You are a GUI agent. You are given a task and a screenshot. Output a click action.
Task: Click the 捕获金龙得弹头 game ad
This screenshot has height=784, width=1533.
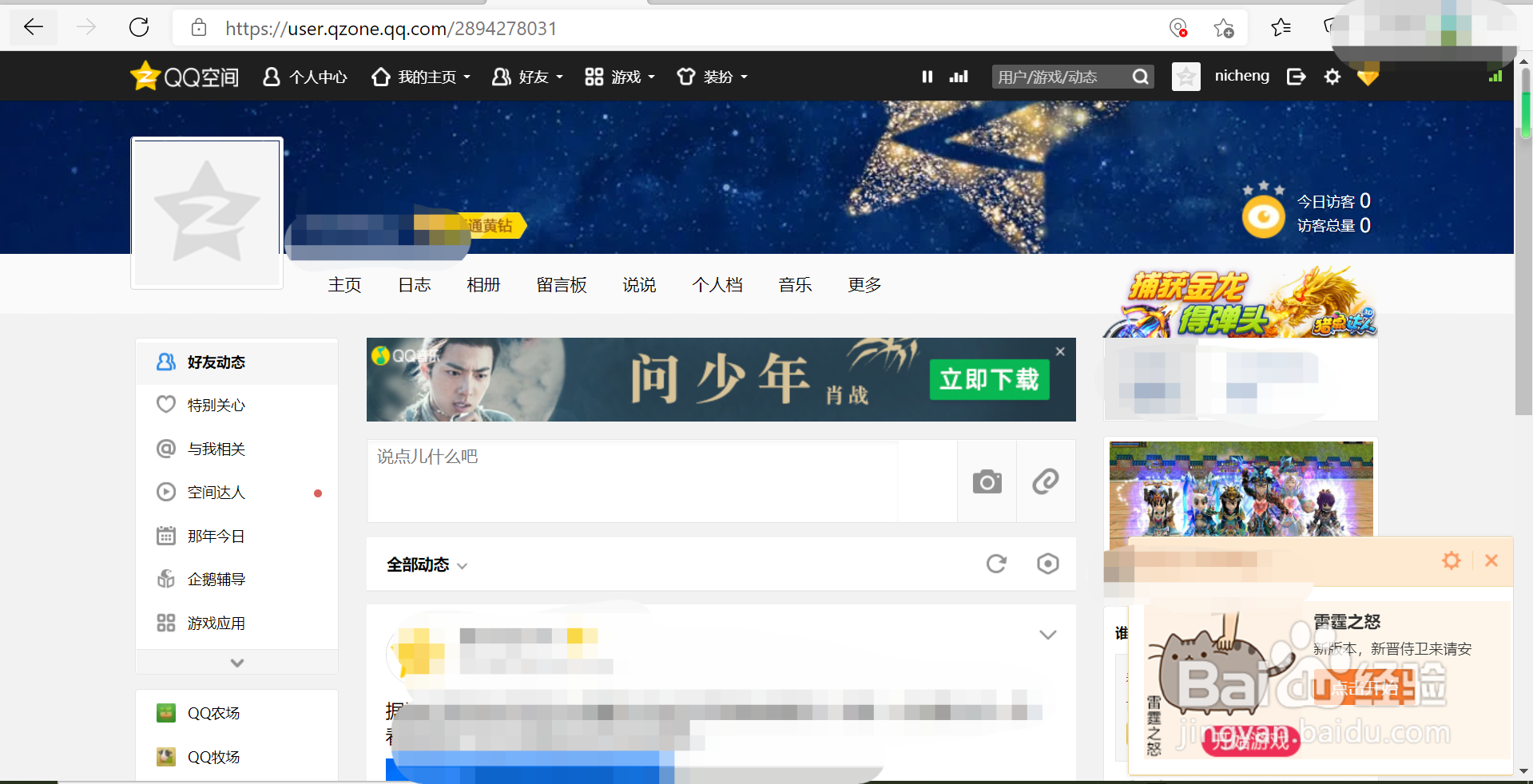(x=1241, y=303)
